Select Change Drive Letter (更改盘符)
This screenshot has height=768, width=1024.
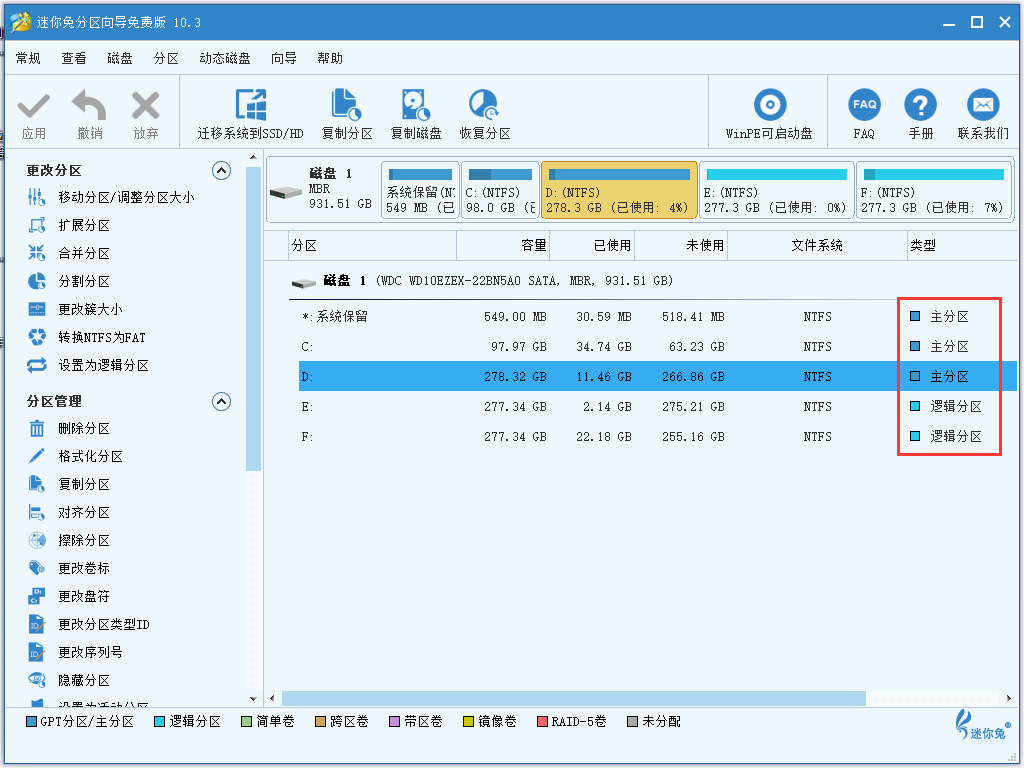tap(69, 596)
